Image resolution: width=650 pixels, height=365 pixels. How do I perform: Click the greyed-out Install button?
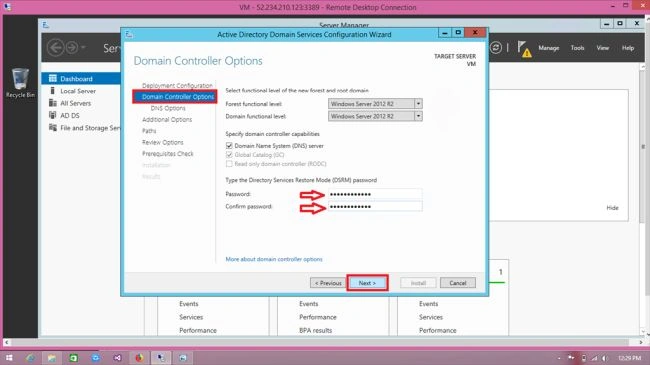pos(418,283)
